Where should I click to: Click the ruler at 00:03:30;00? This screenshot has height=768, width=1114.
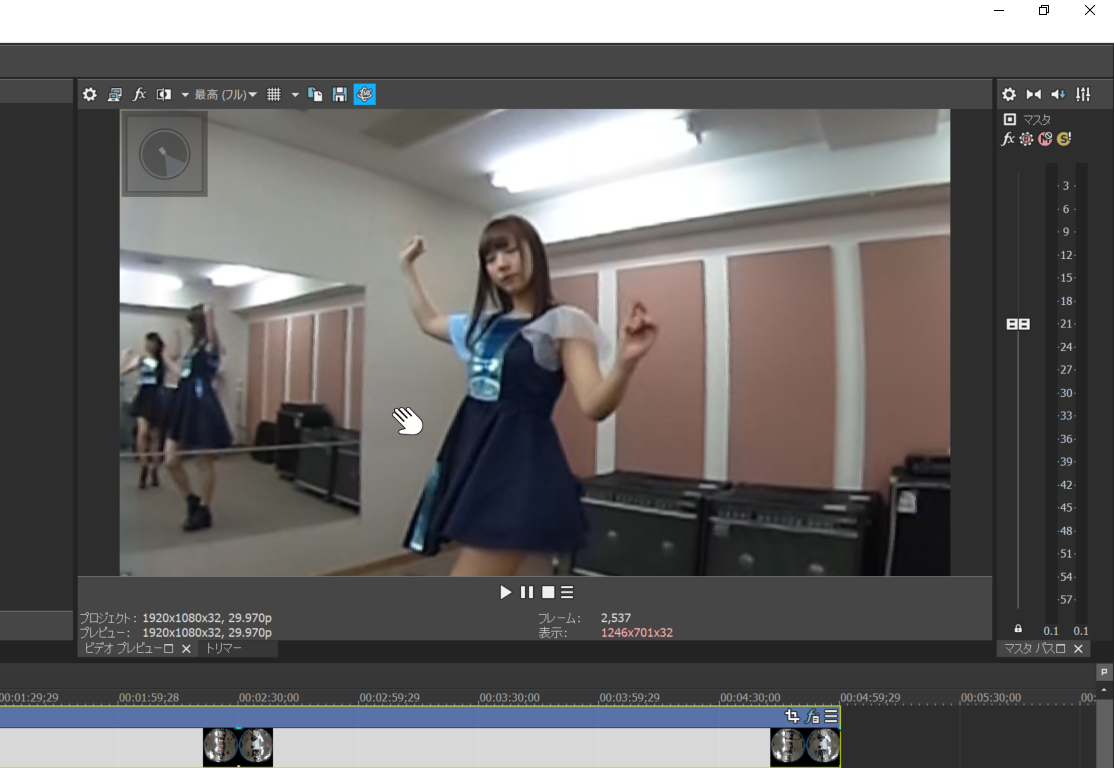click(x=509, y=698)
